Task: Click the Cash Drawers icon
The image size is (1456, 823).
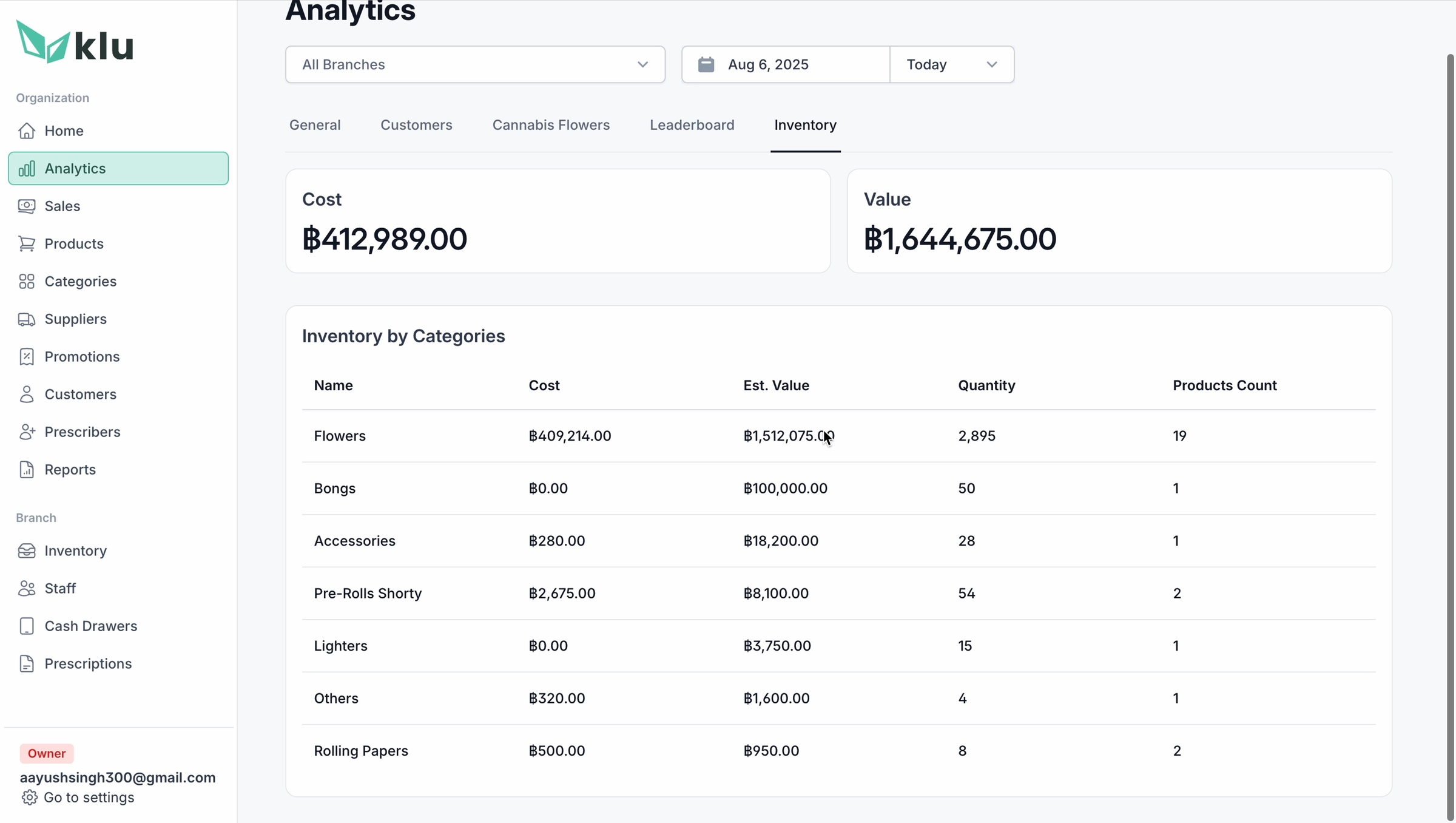Action: tap(27, 626)
